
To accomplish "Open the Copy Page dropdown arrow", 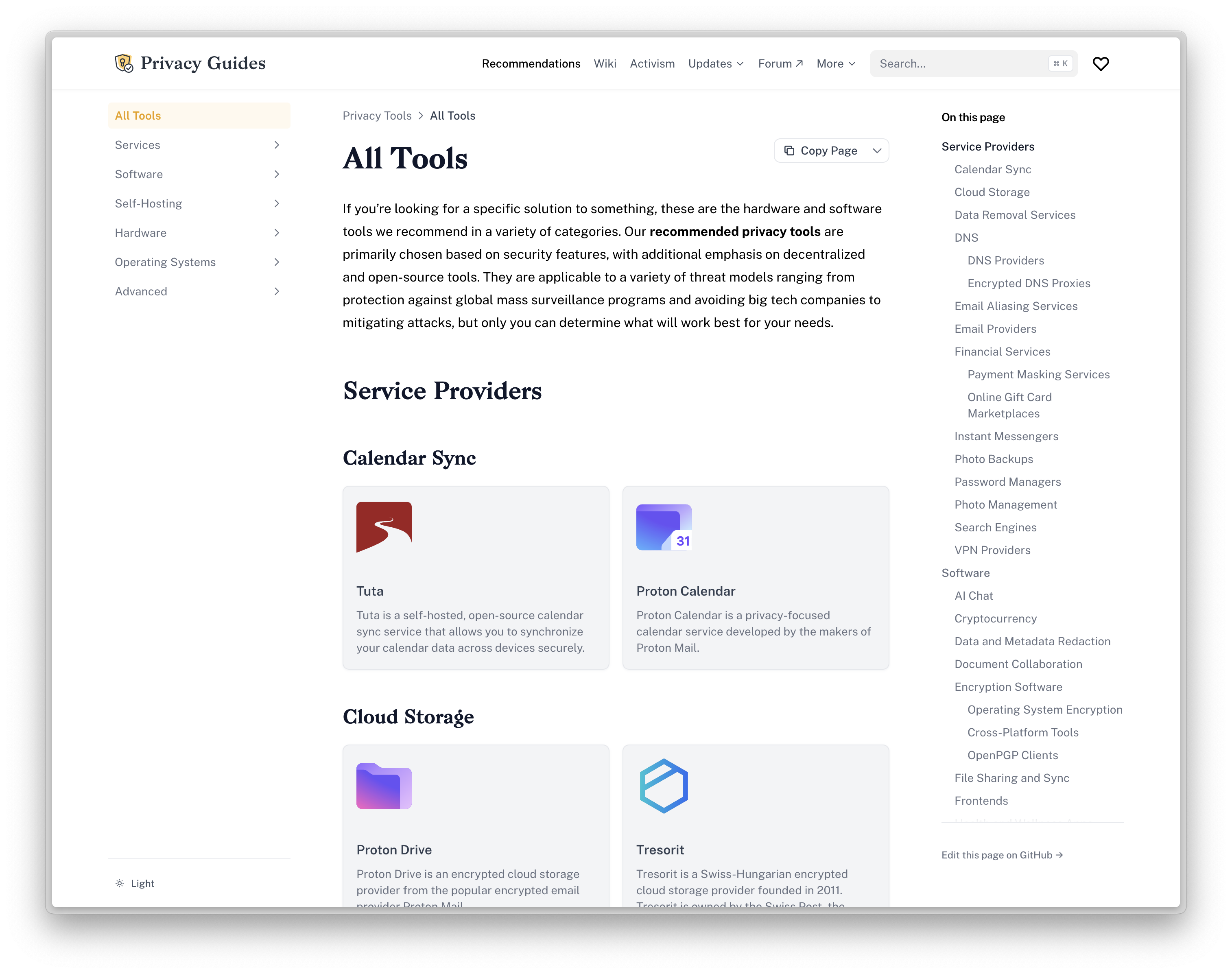I will 877,151.
